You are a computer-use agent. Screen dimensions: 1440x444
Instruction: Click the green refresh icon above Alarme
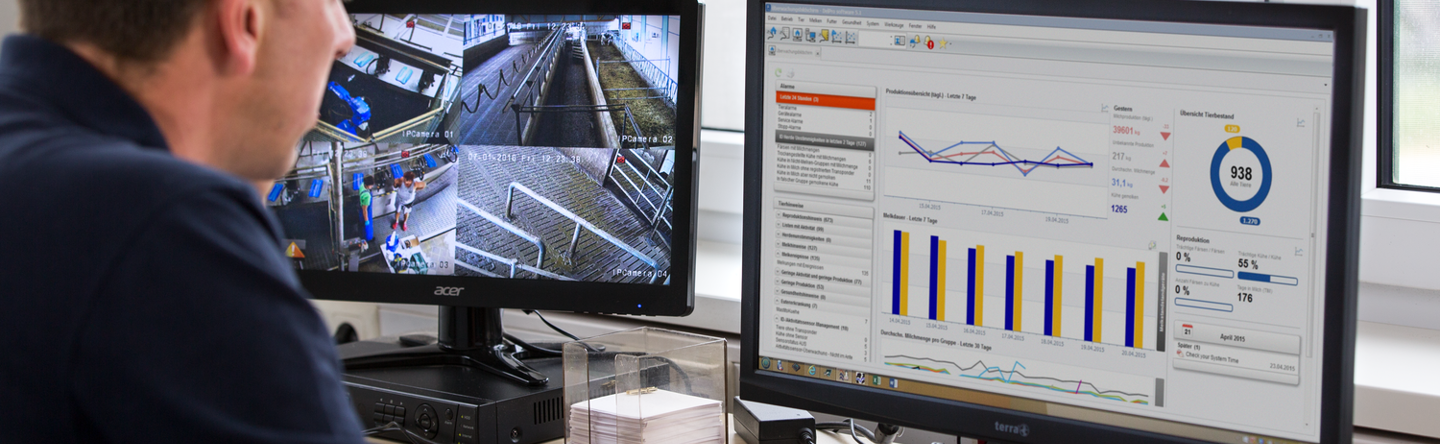779,72
